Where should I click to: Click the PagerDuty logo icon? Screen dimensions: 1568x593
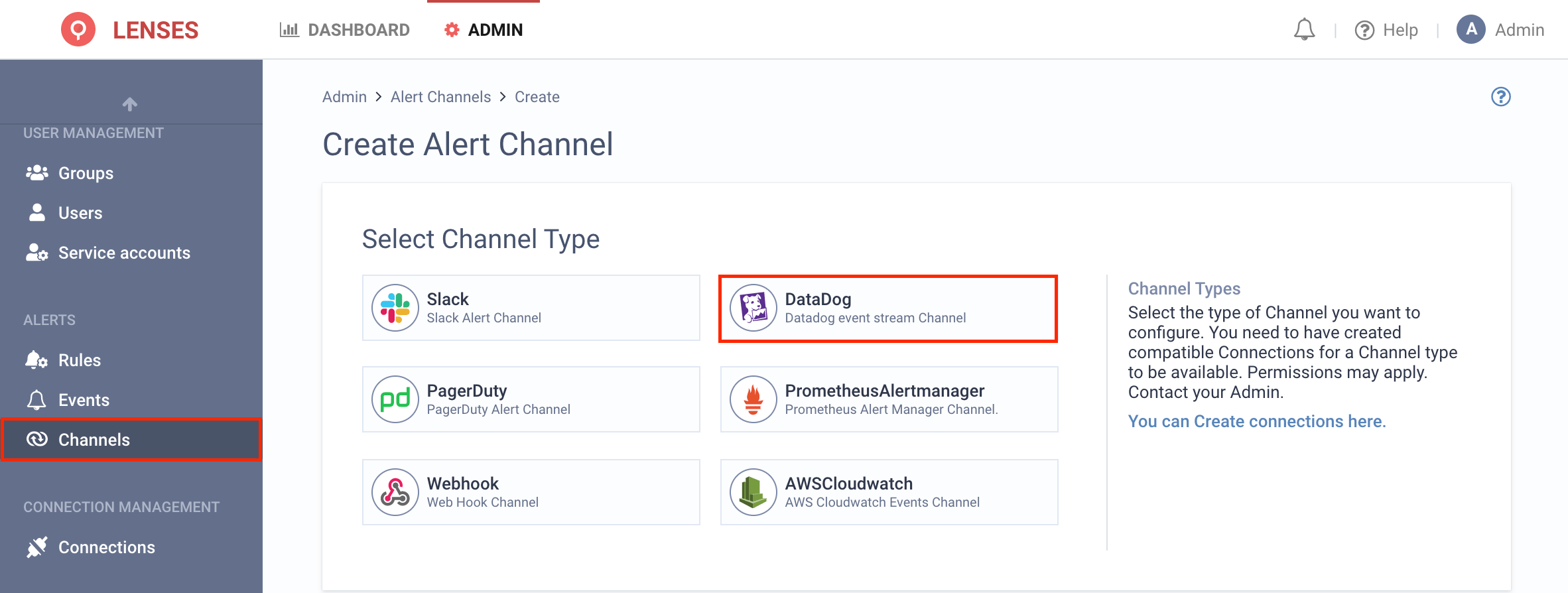point(395,399)
